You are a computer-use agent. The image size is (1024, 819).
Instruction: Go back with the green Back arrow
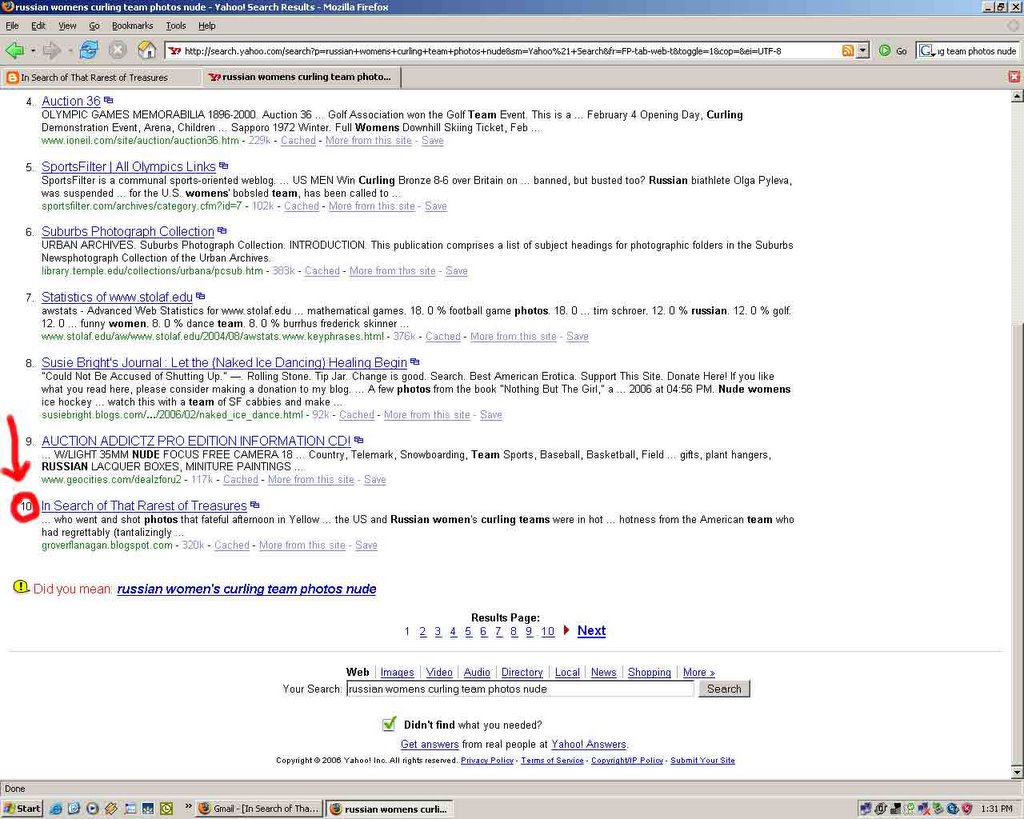(x=14, y=50)
